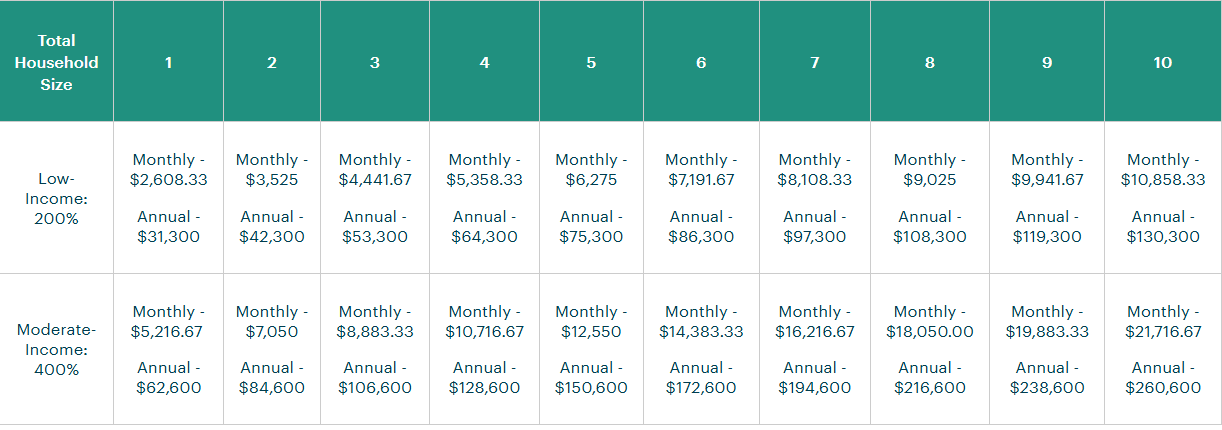Select household size 5 column header
Screen dimensions: 1222x430
(591, 62)
